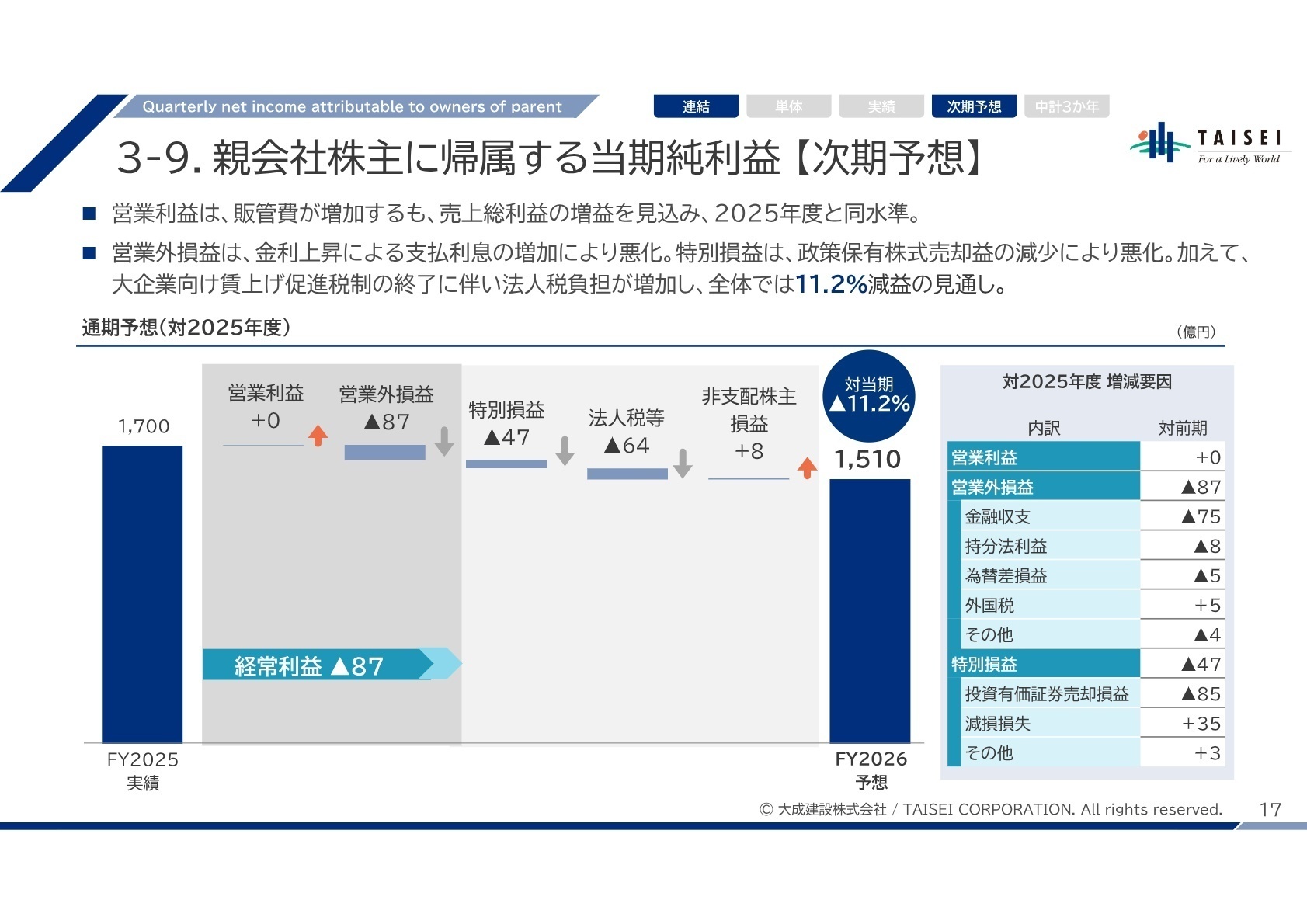
Task: Select the 中計3か年 tab
Action: pos(1067,106)
